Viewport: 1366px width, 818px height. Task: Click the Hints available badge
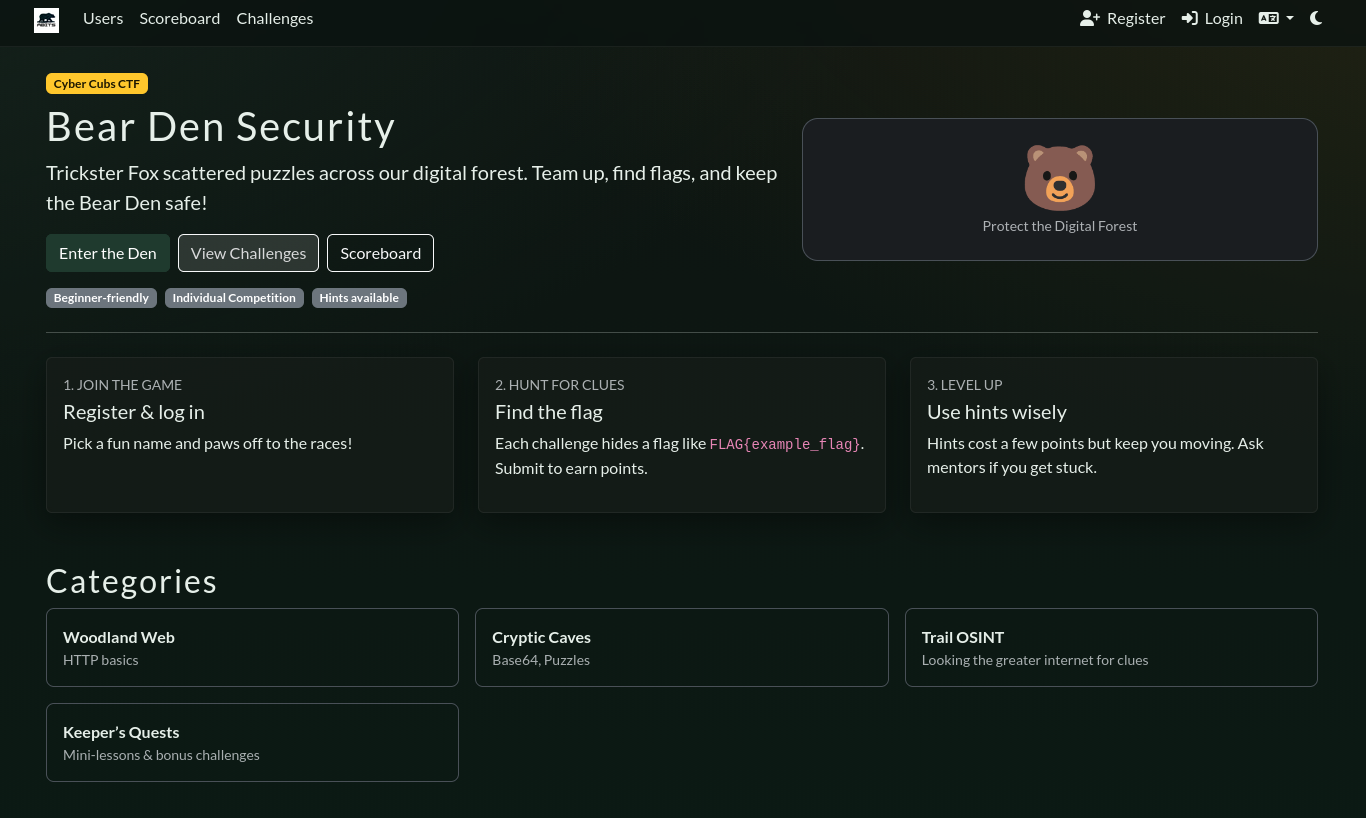[359, 298]
